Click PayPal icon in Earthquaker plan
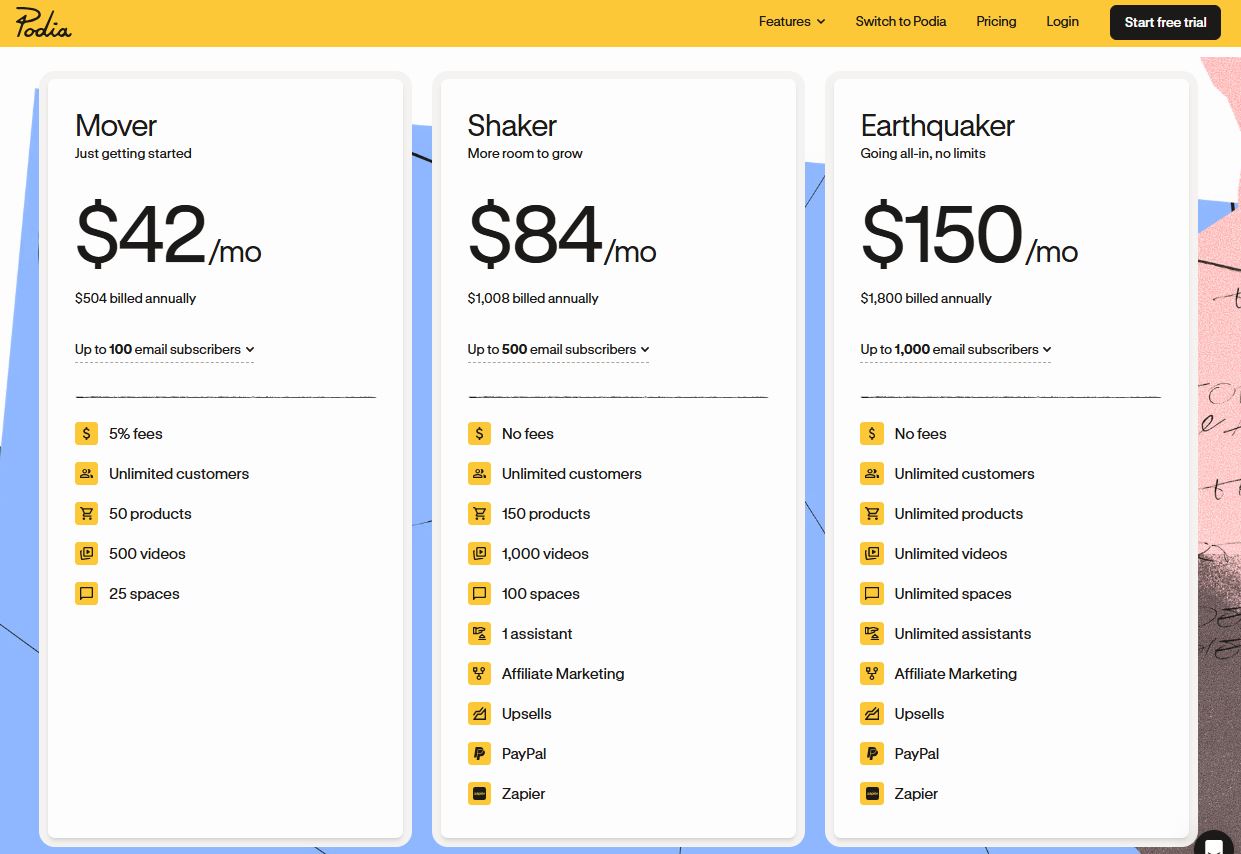1241x854 pixels. (872, 754)
